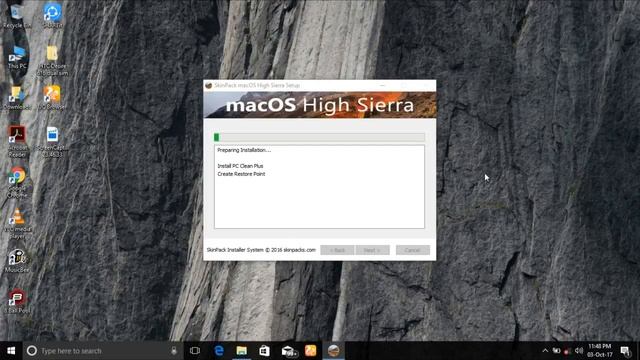The image size is (640, 360).
Task: Minimize the SkinPack setup window
Action: [382, 85]
